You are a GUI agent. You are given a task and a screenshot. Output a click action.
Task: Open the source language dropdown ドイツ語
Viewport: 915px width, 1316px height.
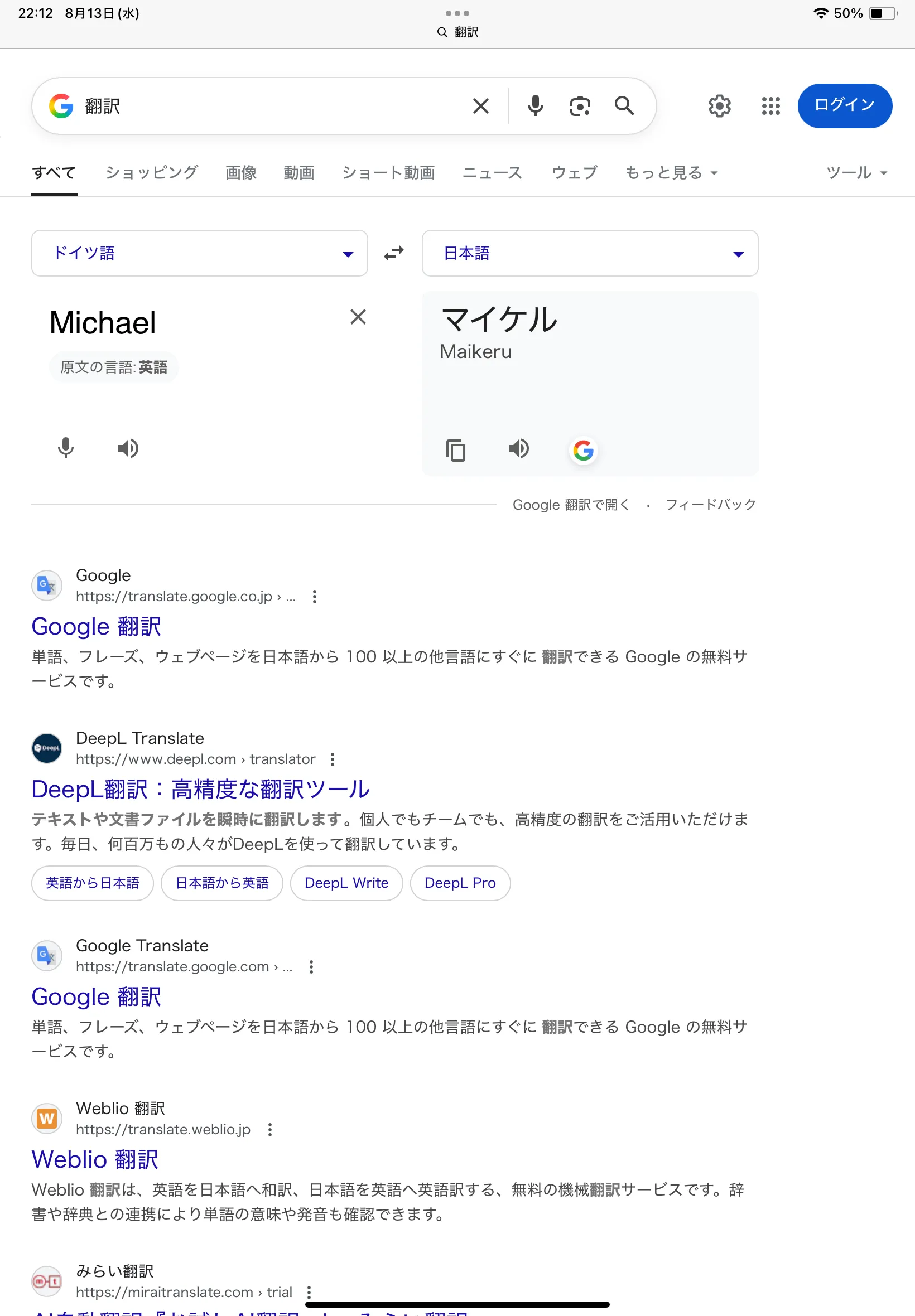click(200, 253)
